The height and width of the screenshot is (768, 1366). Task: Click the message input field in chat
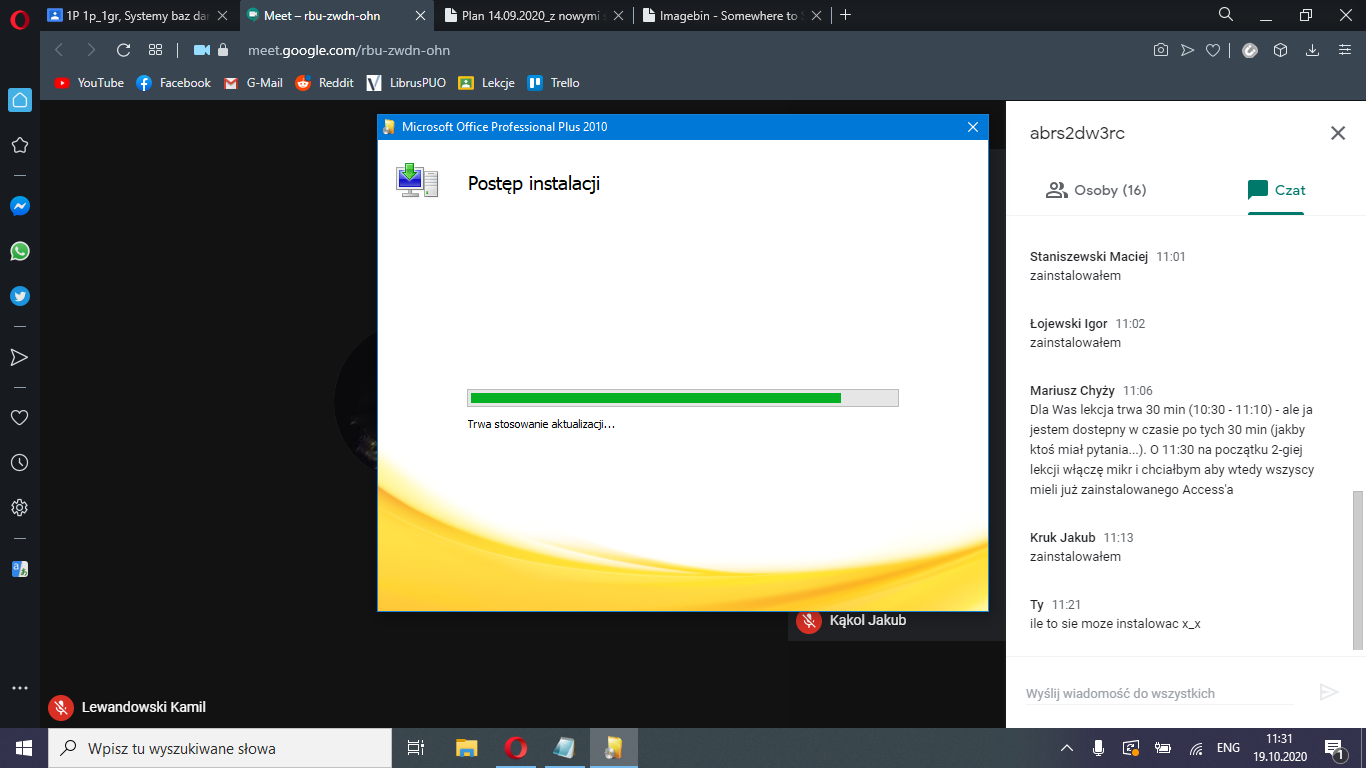[1159, 693]
